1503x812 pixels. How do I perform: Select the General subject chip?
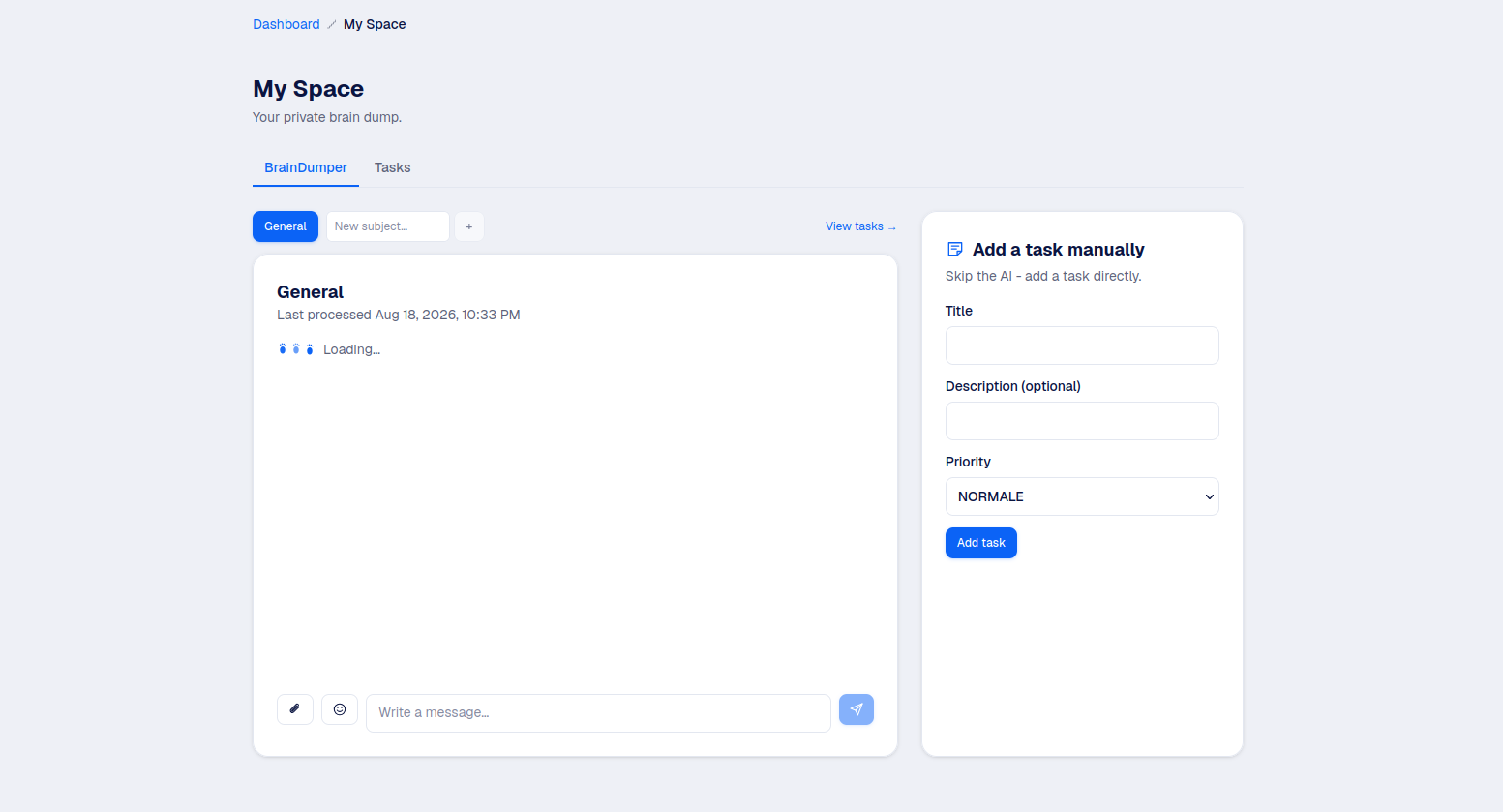coord(286,226)
